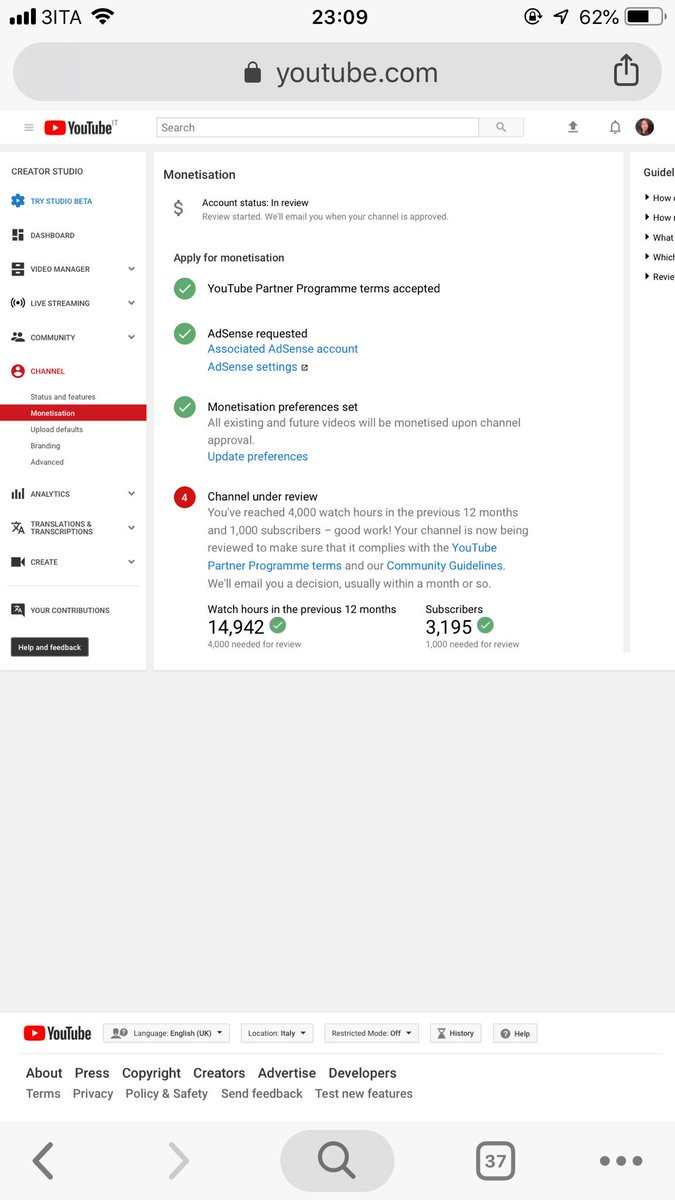The width and height of the screenshot is (675, 1200).
Task: Open the account avatar menu
Action: (x=645, y=127)
